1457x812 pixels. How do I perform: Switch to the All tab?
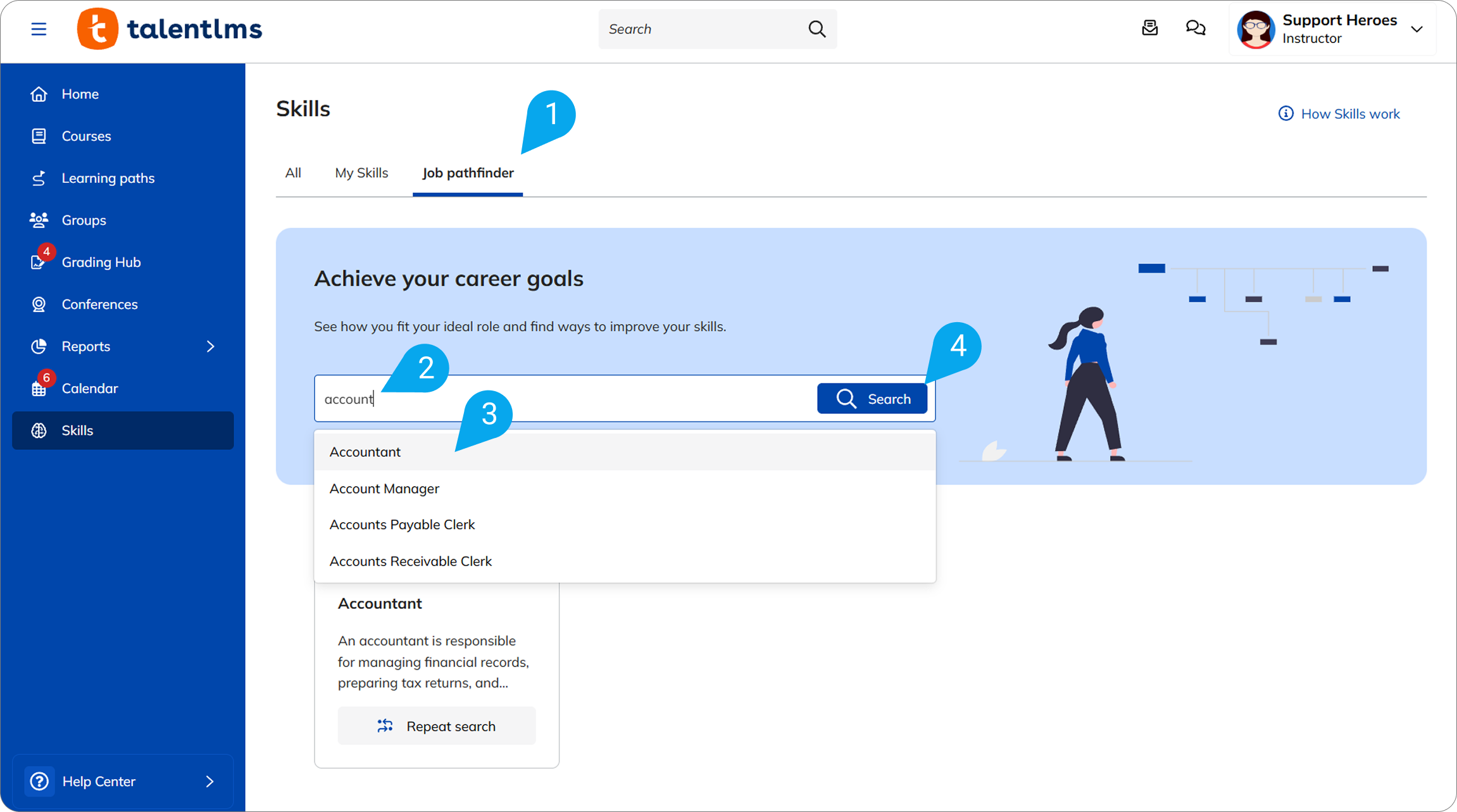[x=292, y=173]
